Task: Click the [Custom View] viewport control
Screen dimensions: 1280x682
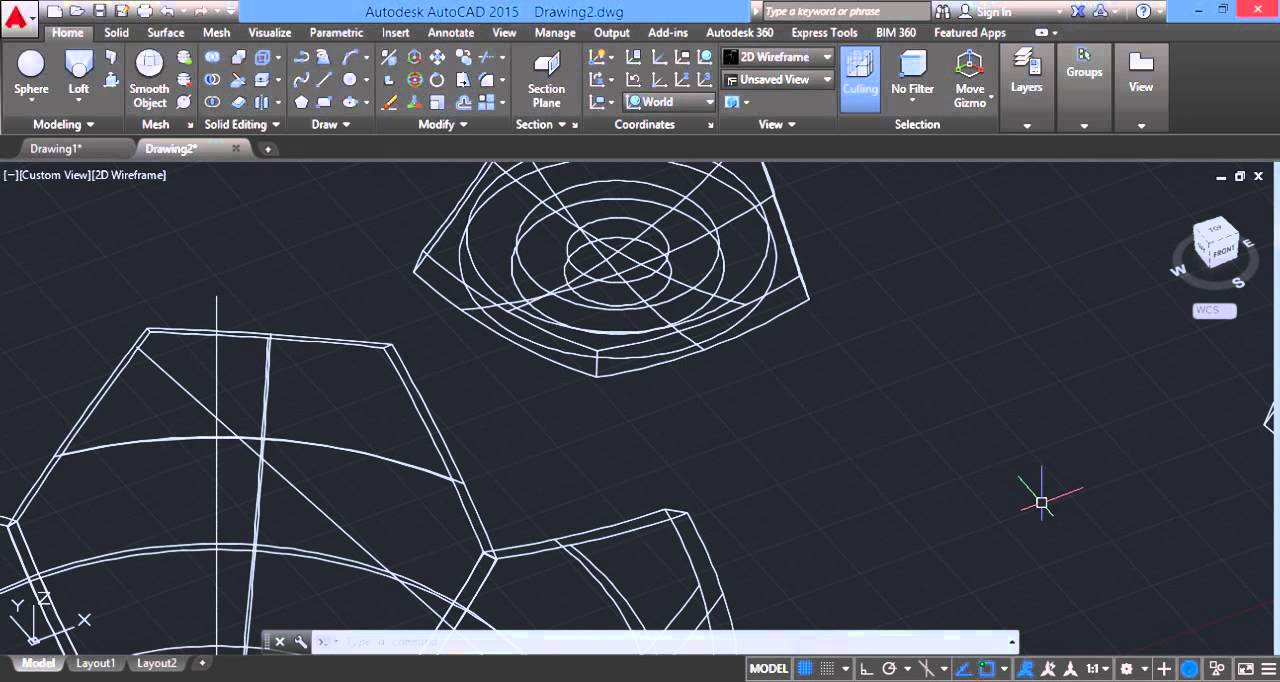Action: 54,175
